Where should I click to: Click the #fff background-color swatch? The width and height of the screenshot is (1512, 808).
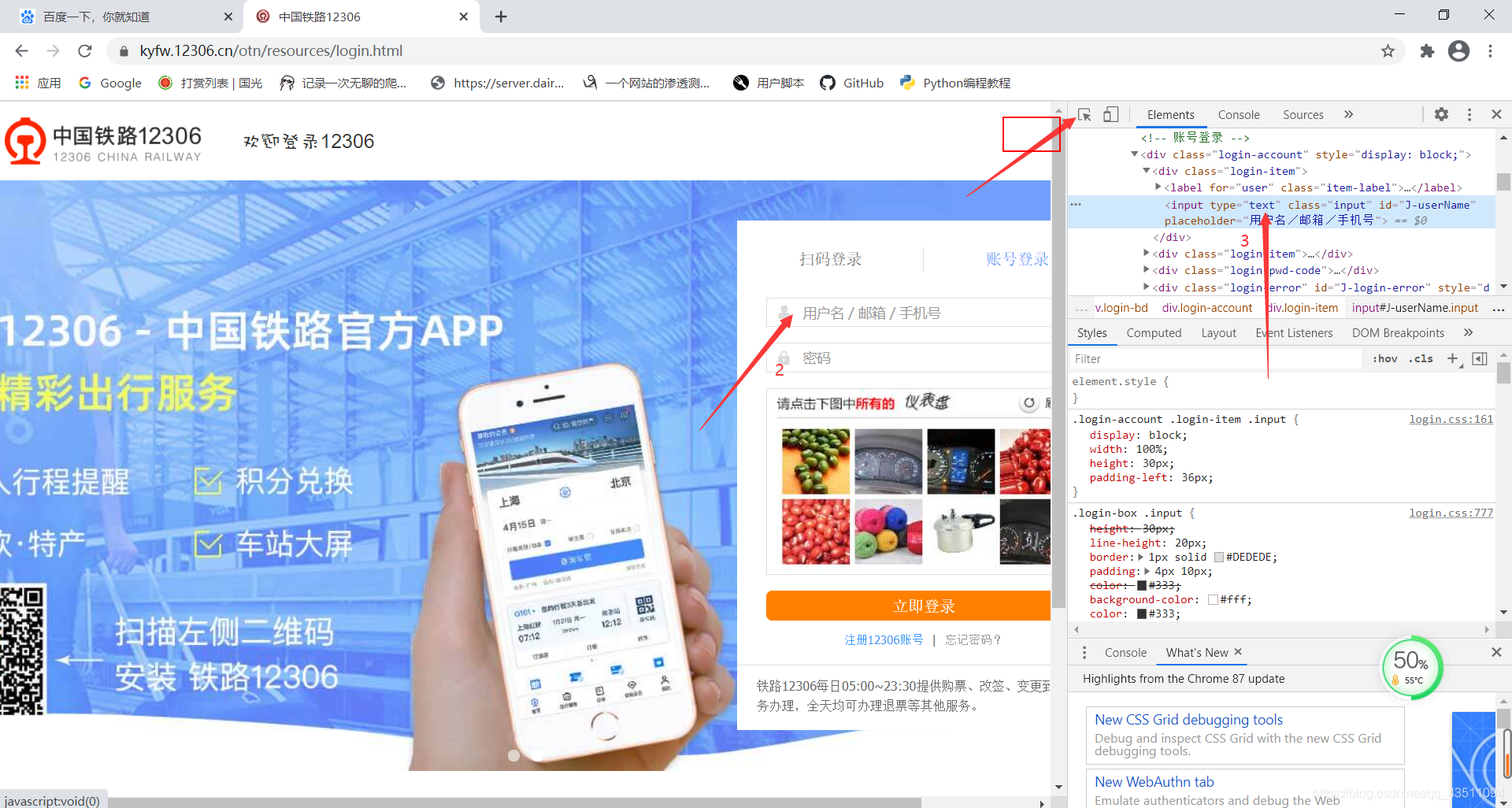[x=1213, y=600]
